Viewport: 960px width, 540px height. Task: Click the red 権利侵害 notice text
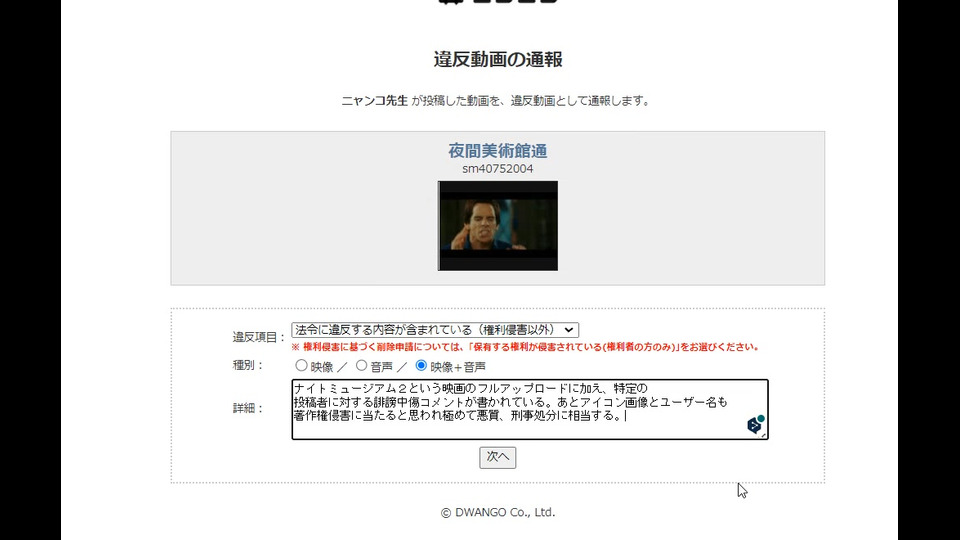click(x=527, y=347)
